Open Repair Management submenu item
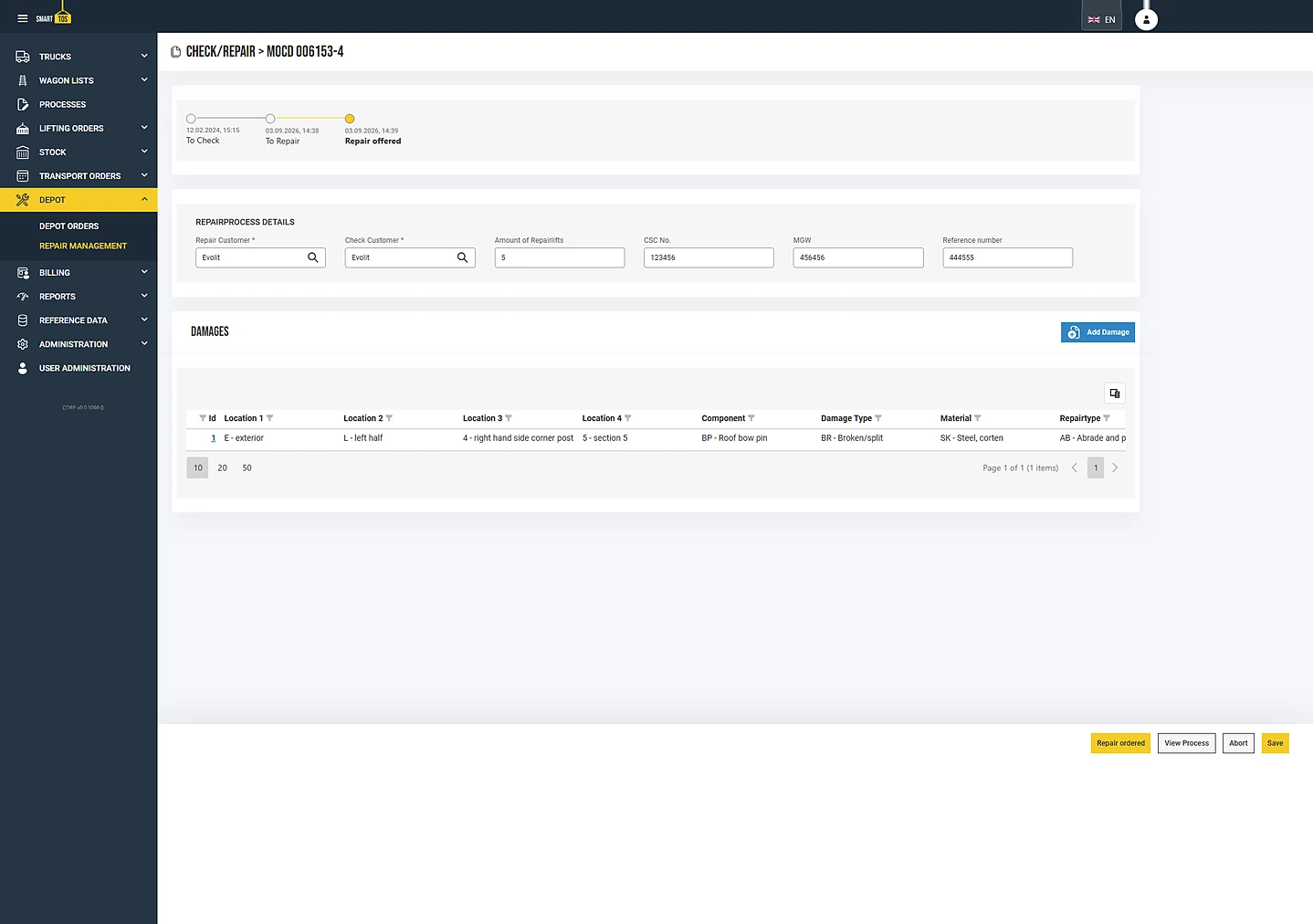1313x924 pixels. pyautogui.click(x=83, y=247)
